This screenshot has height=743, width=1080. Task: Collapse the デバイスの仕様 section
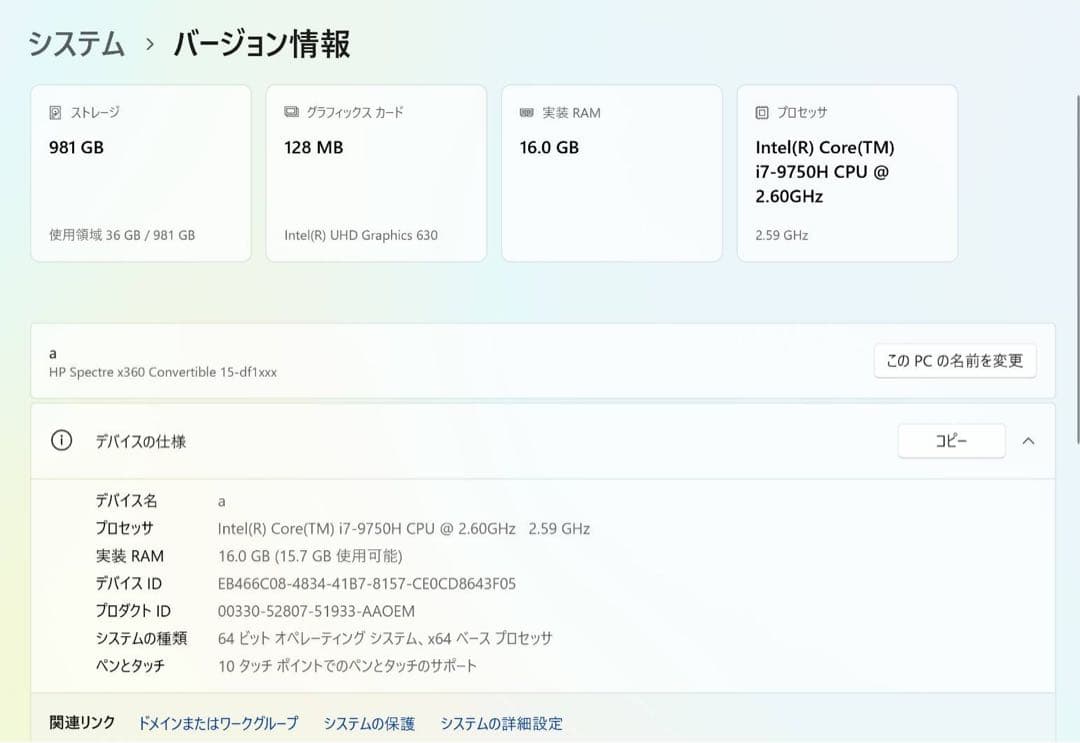click(1028, 440)
